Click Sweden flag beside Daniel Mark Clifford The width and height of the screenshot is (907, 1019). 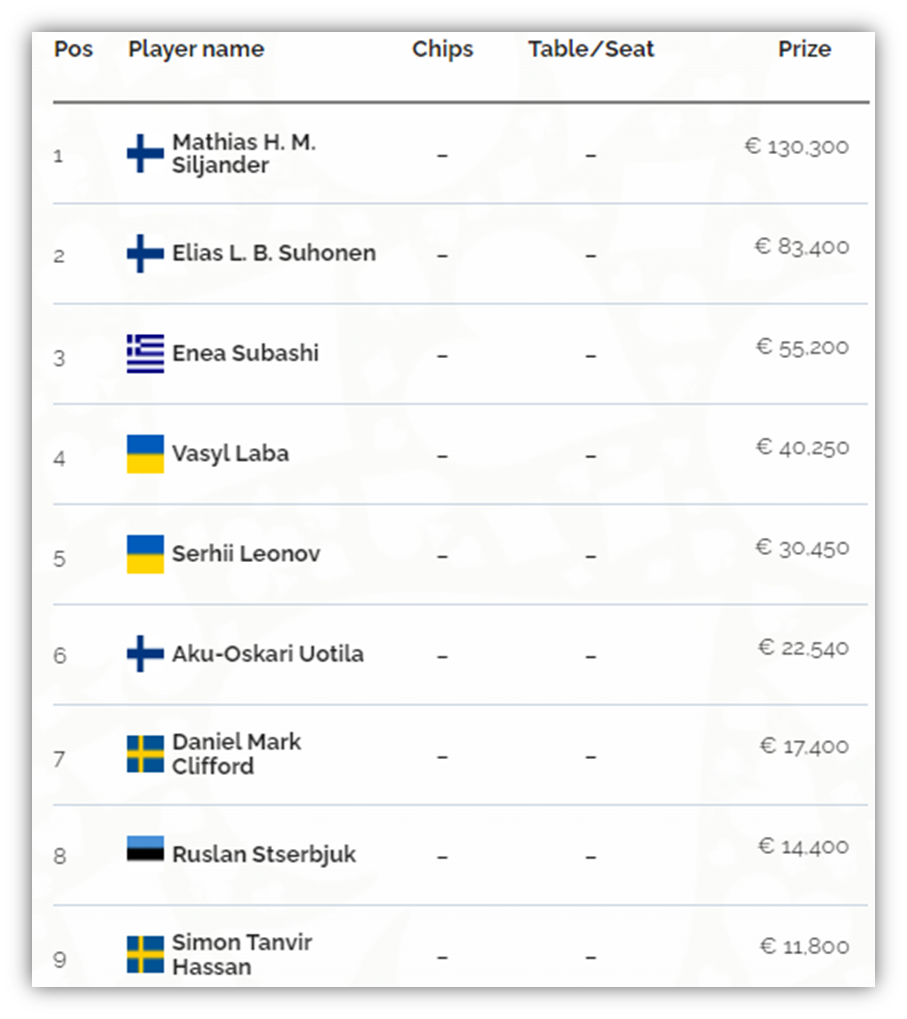[146, 754]
